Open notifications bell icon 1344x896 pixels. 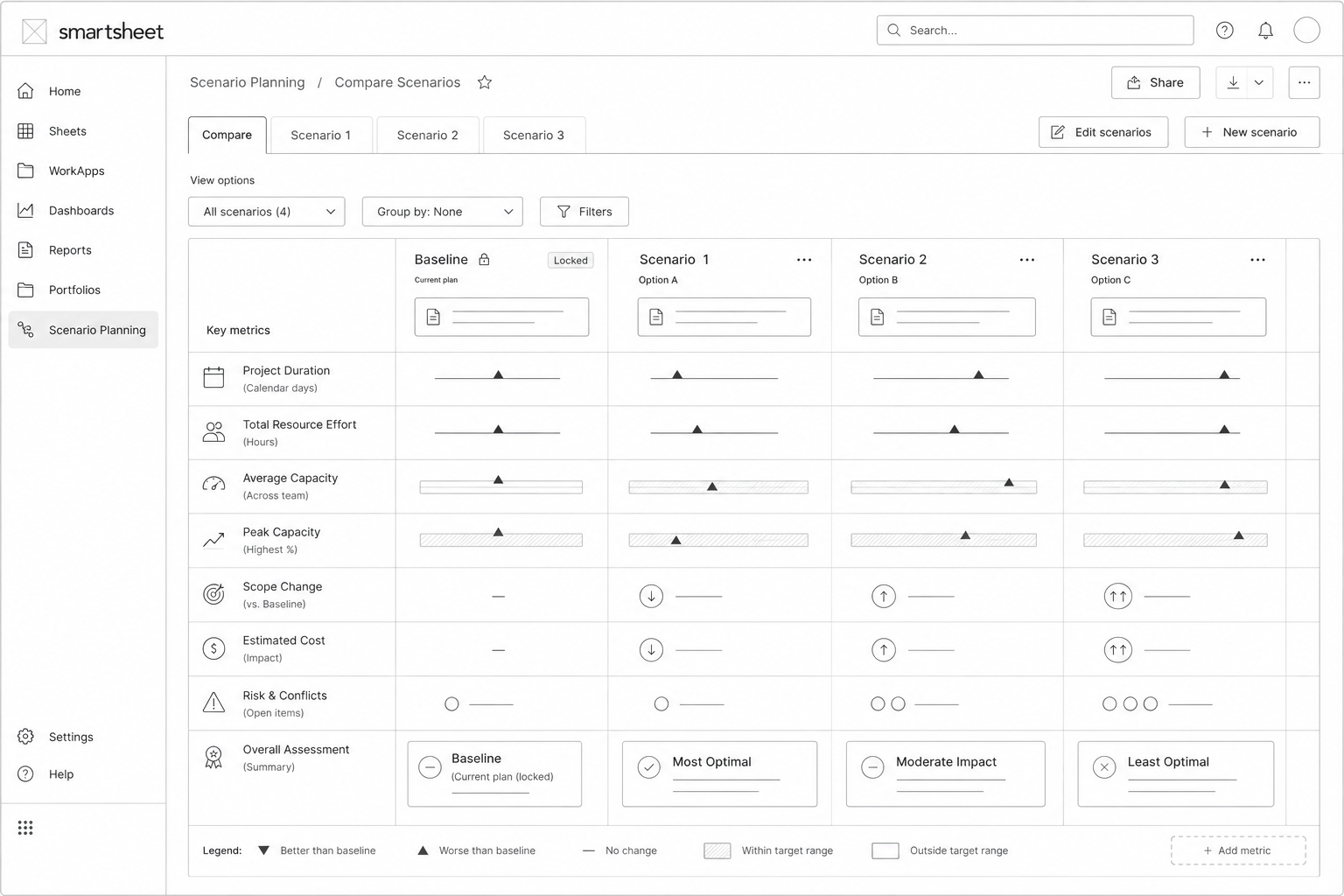click(x=1265, y=31)
